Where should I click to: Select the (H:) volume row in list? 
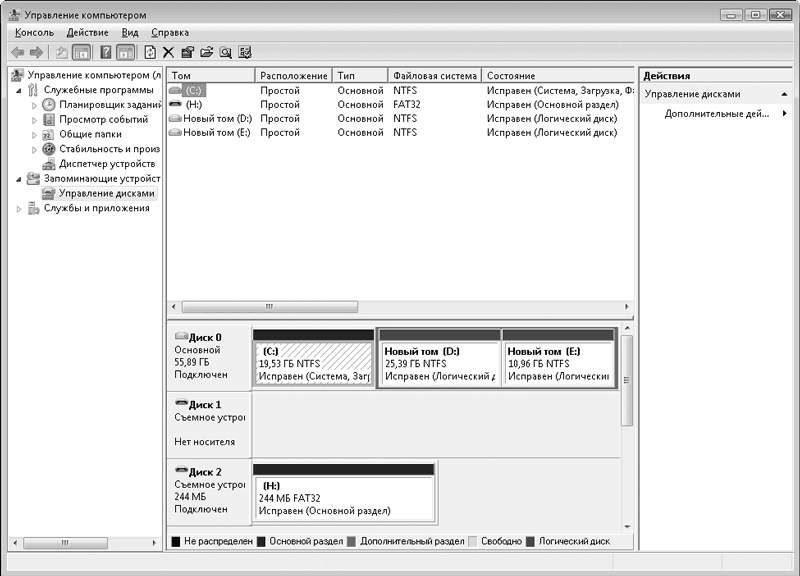tap(194, 104)
